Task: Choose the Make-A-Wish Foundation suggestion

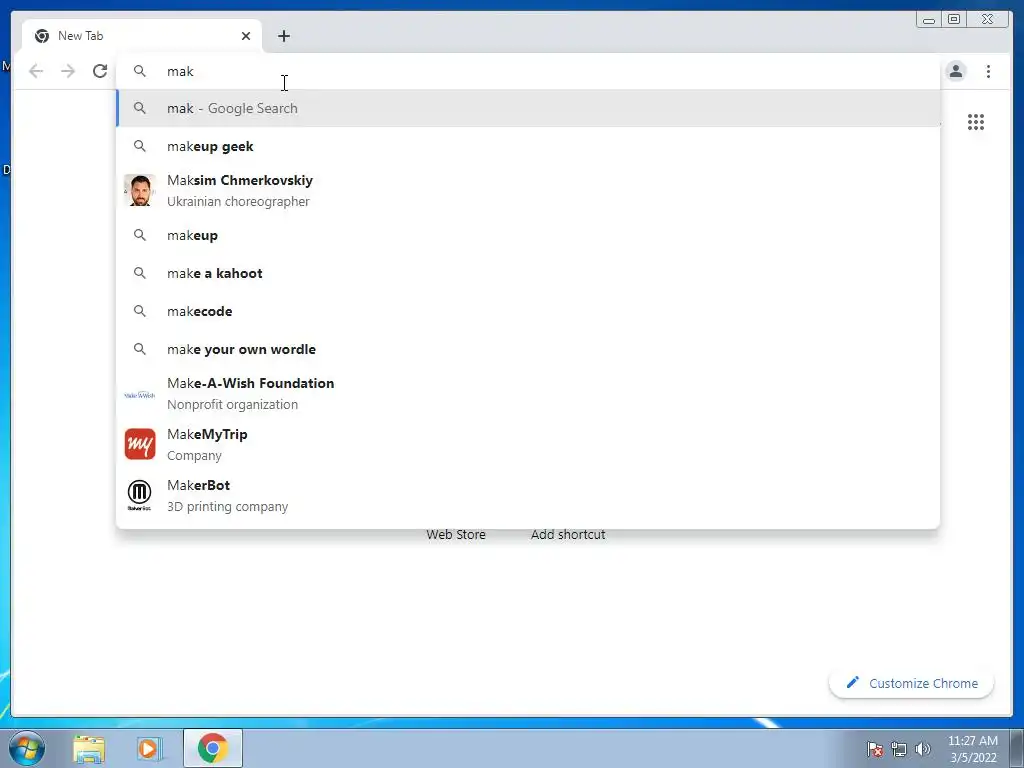Action: [528, 393]
